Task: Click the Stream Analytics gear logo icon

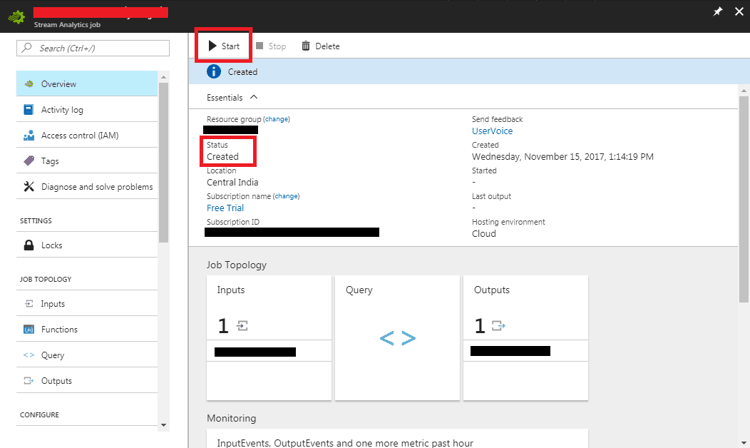Action: pyautogui.click(x=17, y=17)
